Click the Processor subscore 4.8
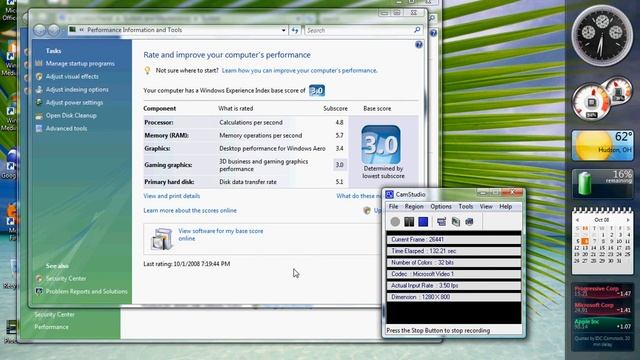 (339, 122)
